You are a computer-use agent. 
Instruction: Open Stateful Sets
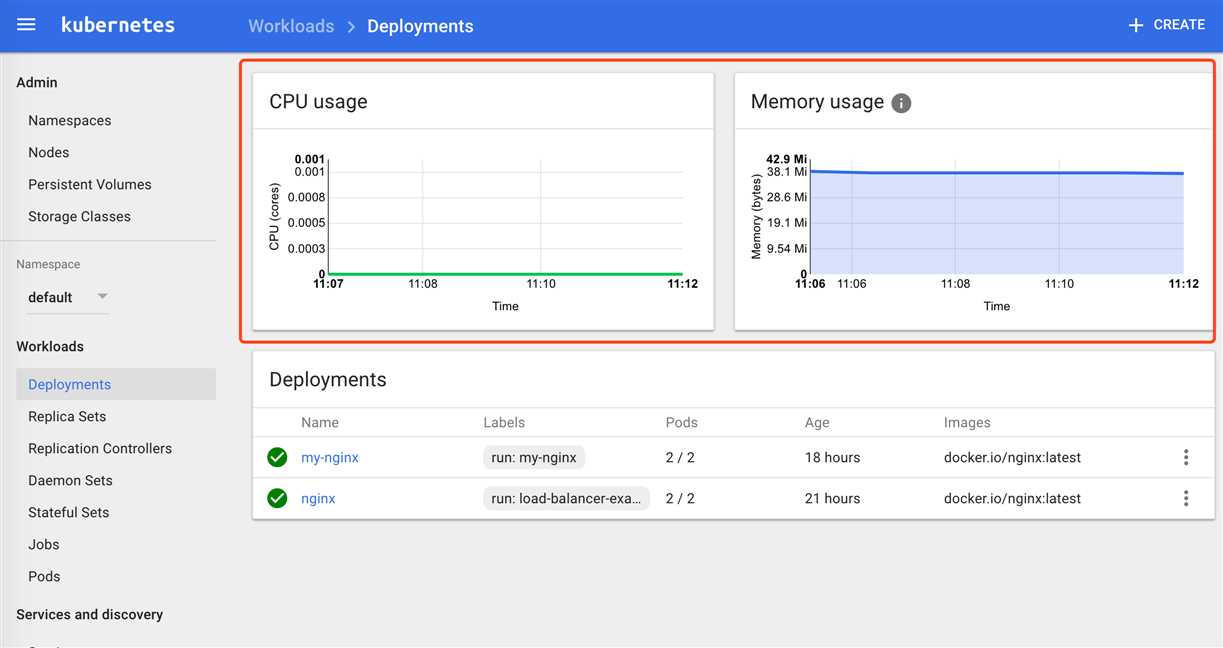pos(69,512)
